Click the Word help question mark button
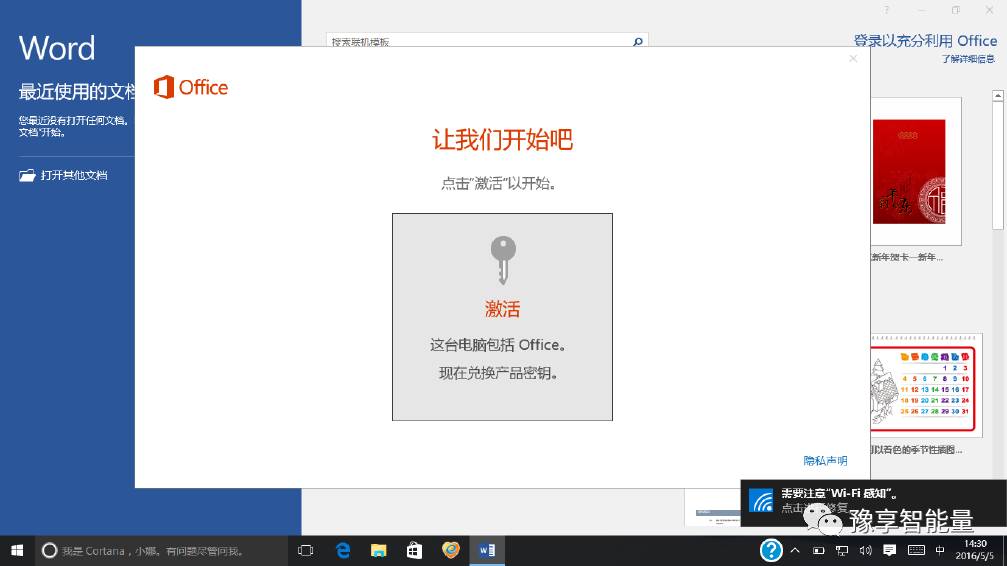The width and height of the screenshot is (1007, 566). [886, 10]
